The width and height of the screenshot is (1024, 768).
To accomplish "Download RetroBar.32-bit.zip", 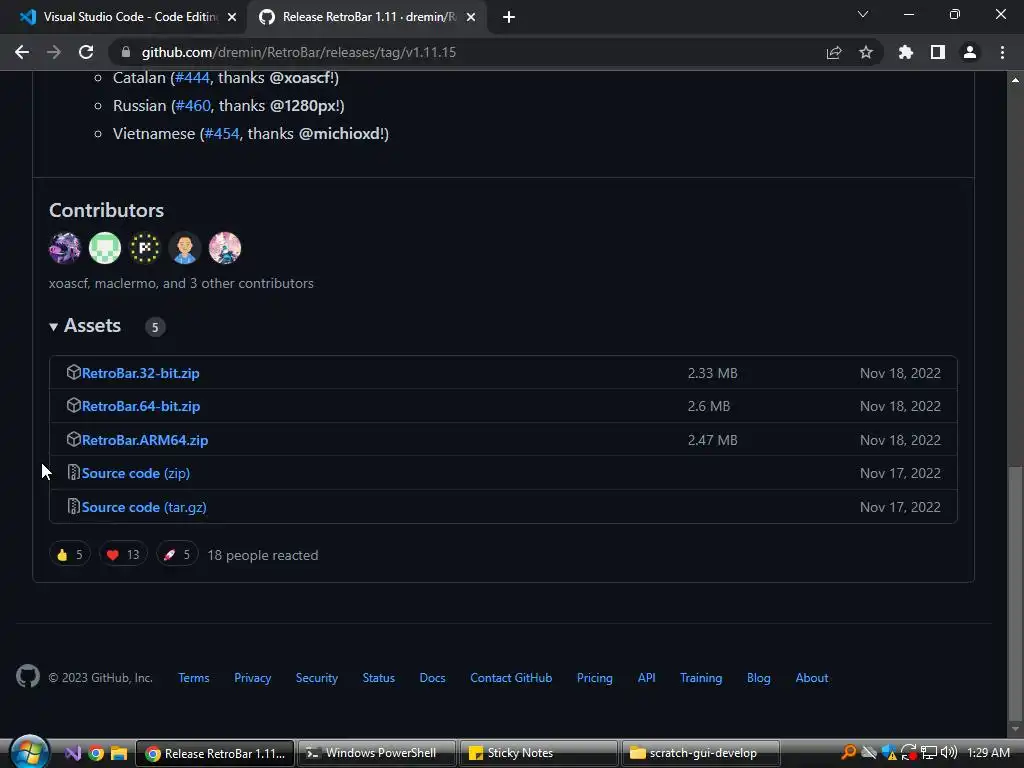I will pyautogui.click(x=140, y=373).
